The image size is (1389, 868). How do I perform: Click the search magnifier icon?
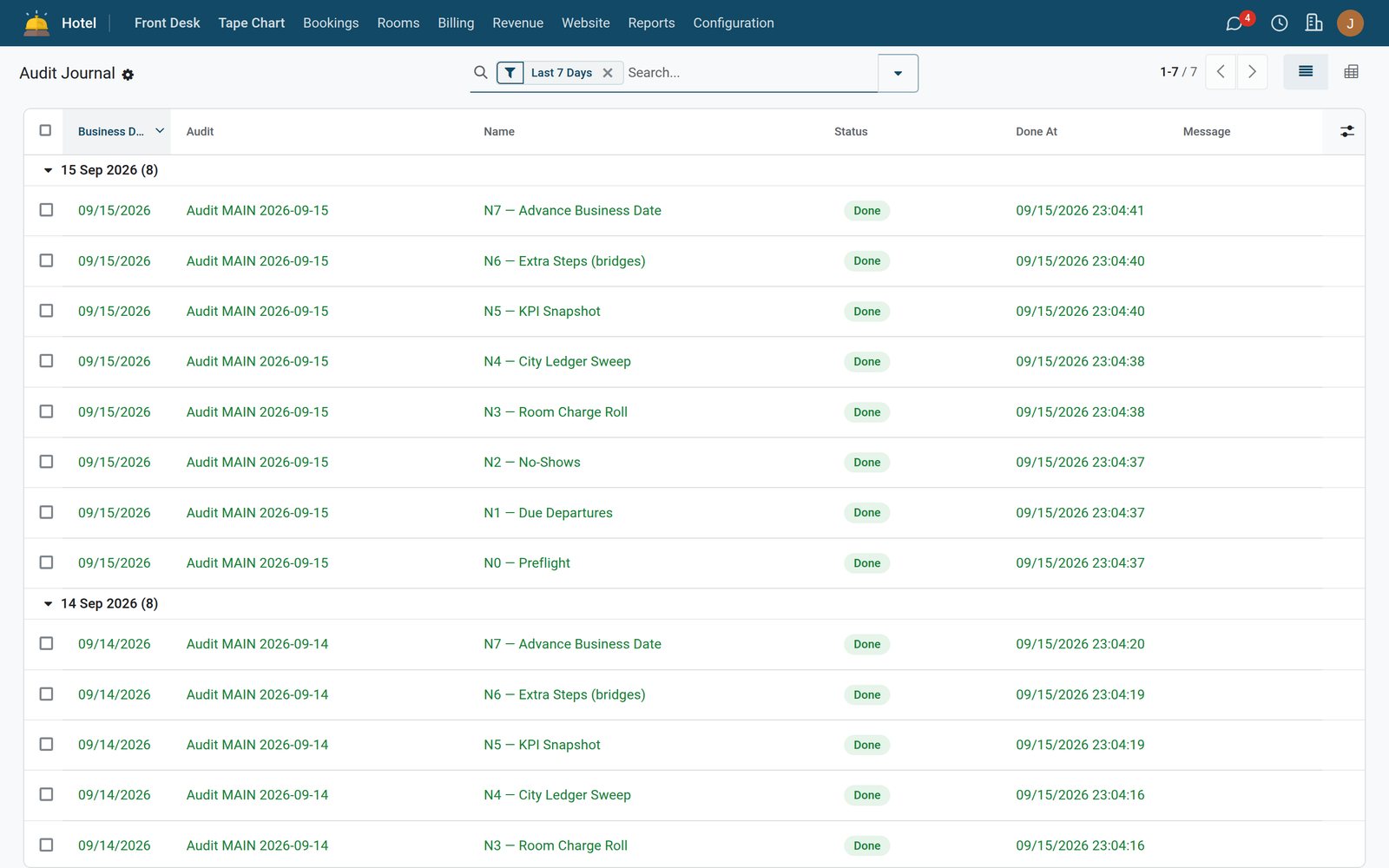pyautogui.click(x=480, y=72)
